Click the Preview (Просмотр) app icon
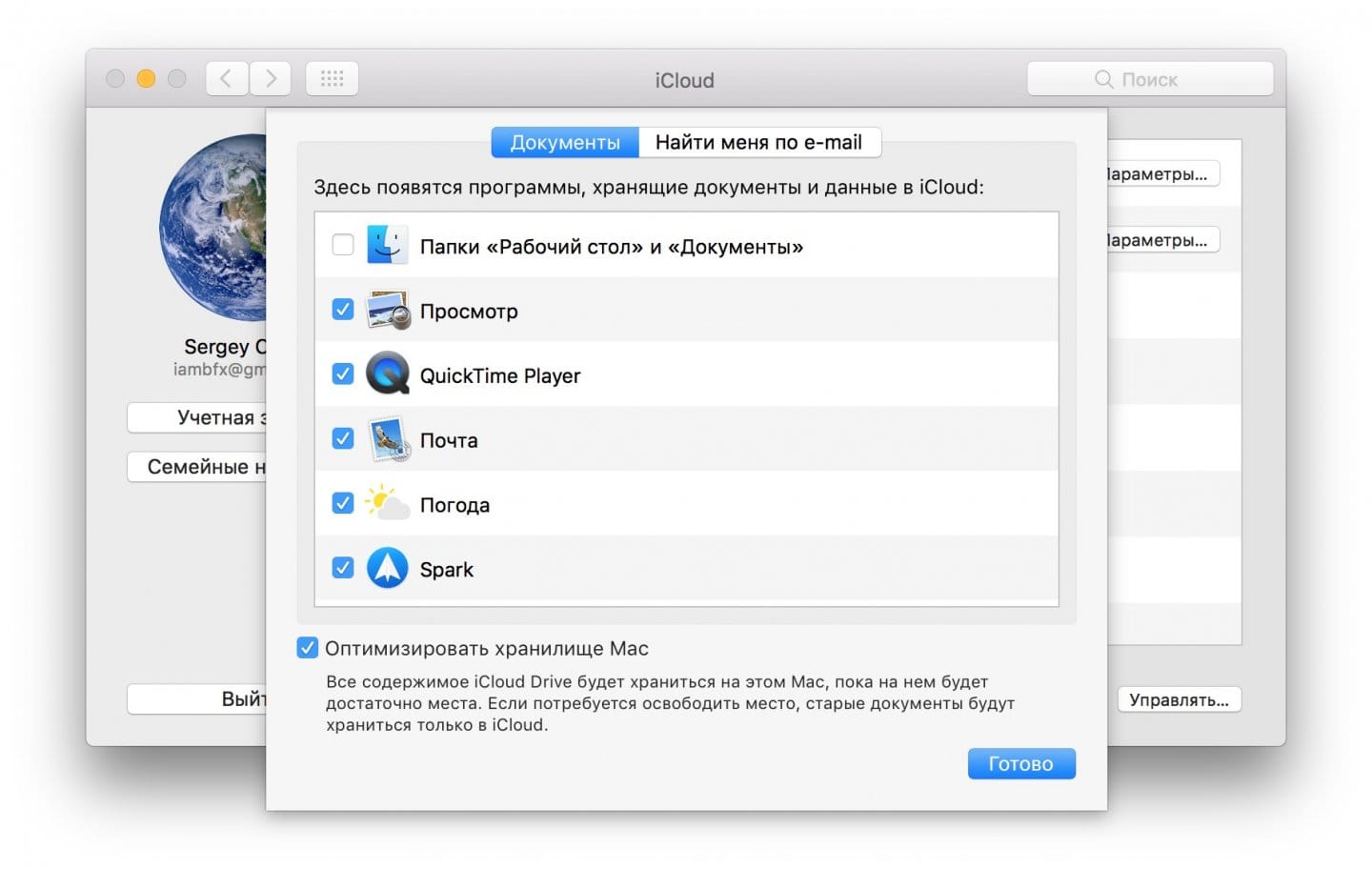Screen dimensions: 1372x869 click(x=388, y=311)
